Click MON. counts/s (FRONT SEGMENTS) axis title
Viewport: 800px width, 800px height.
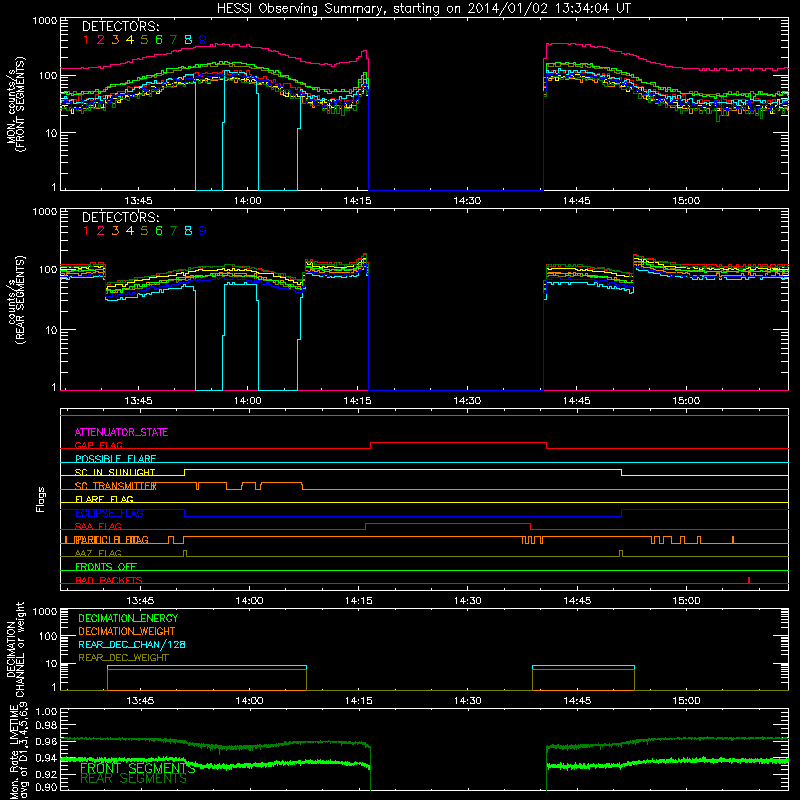[15, 104]
